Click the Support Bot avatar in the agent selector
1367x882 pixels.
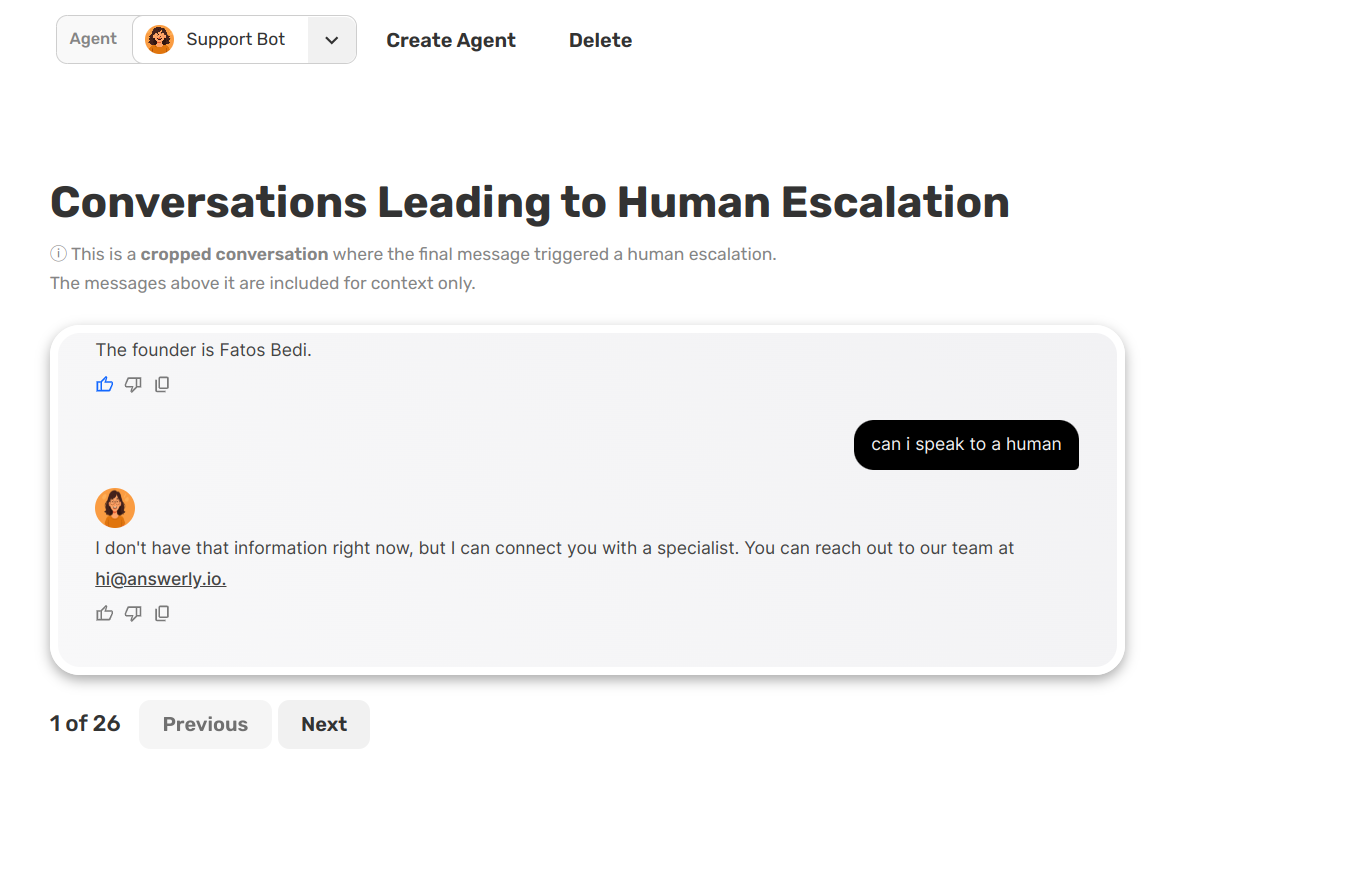pyautogui.click(x=159, y=40)
